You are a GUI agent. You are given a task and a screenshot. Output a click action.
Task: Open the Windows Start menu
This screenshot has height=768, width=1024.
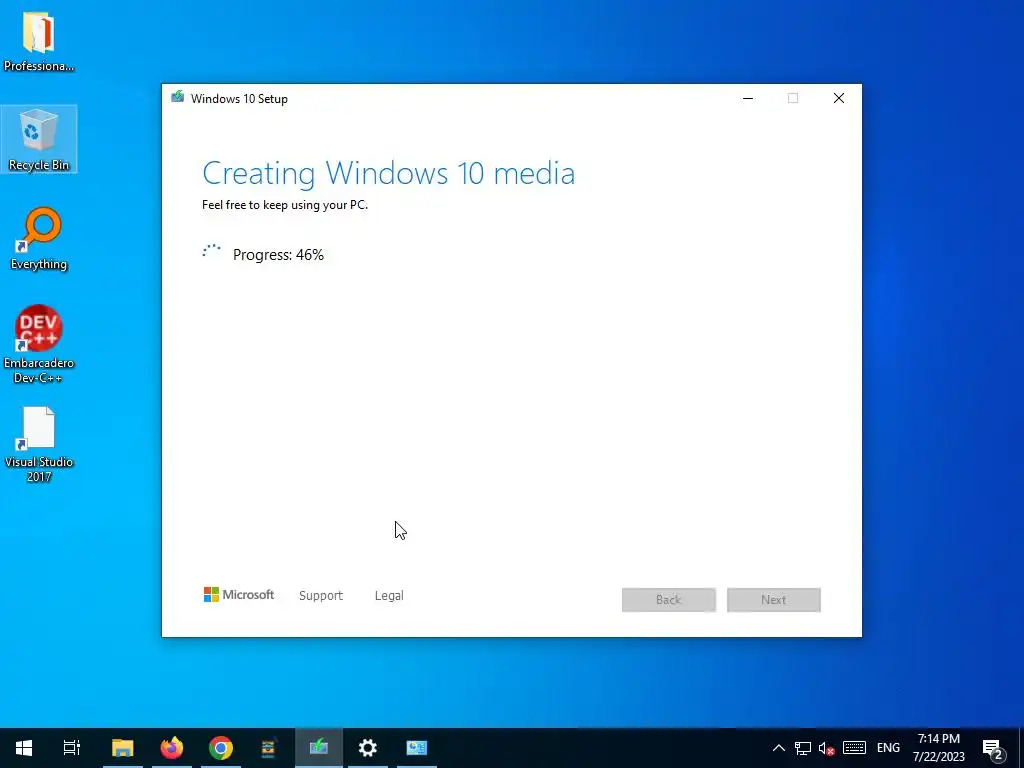(x=24, y=748)
